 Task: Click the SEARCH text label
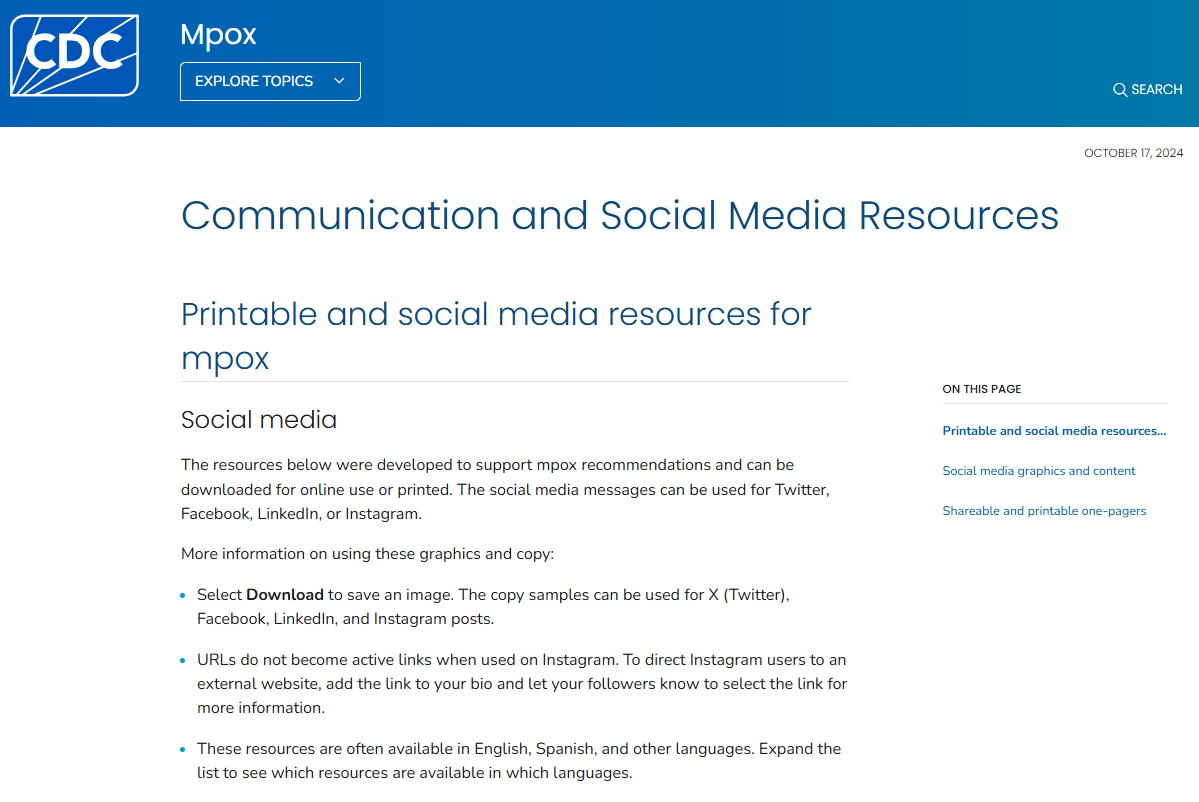(1156, 90)
